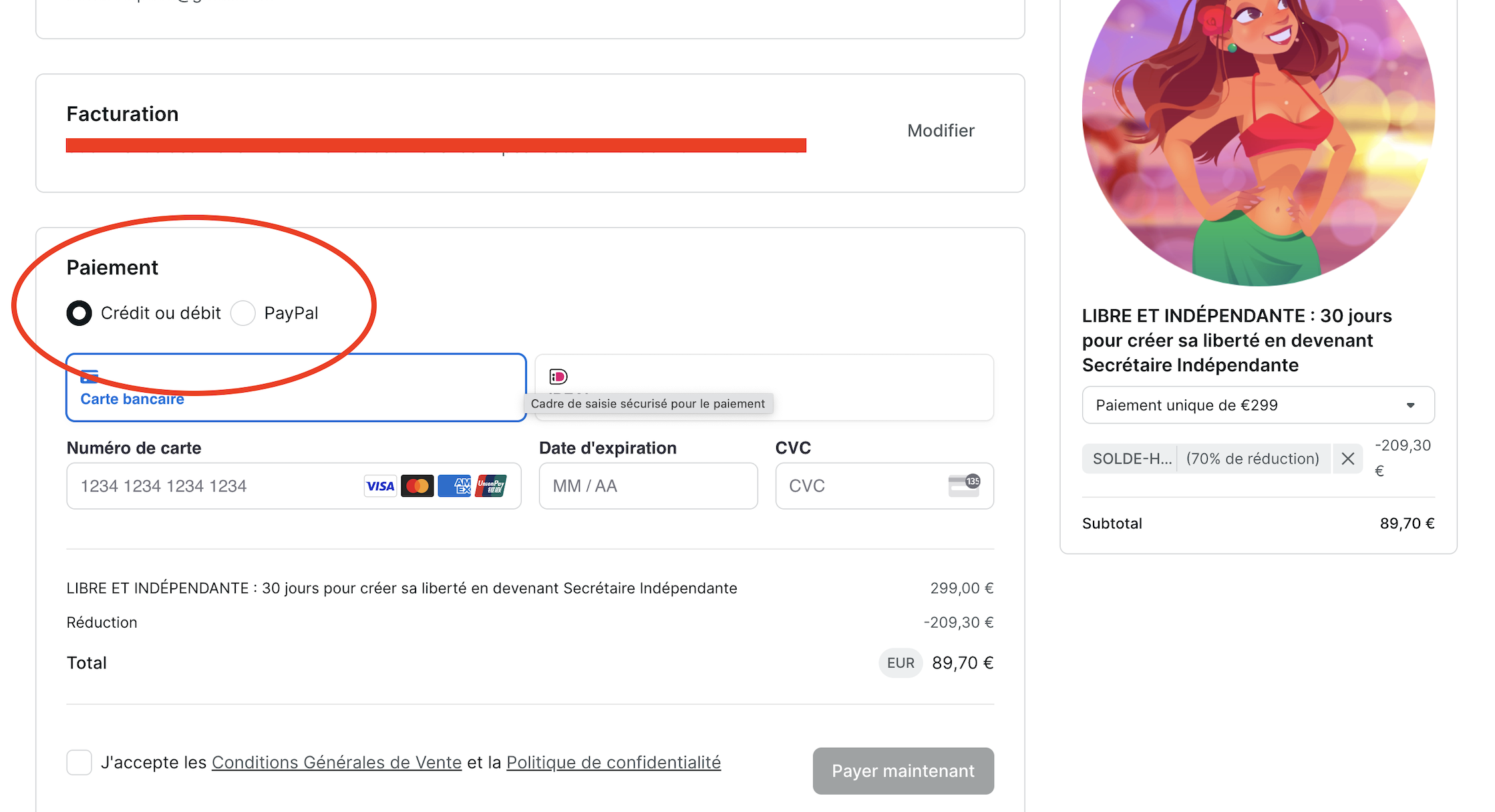This screenshot has width=1495, height=812.
Task: Click the dropdown arrow on payment plan
Action: click(1411, 405)
